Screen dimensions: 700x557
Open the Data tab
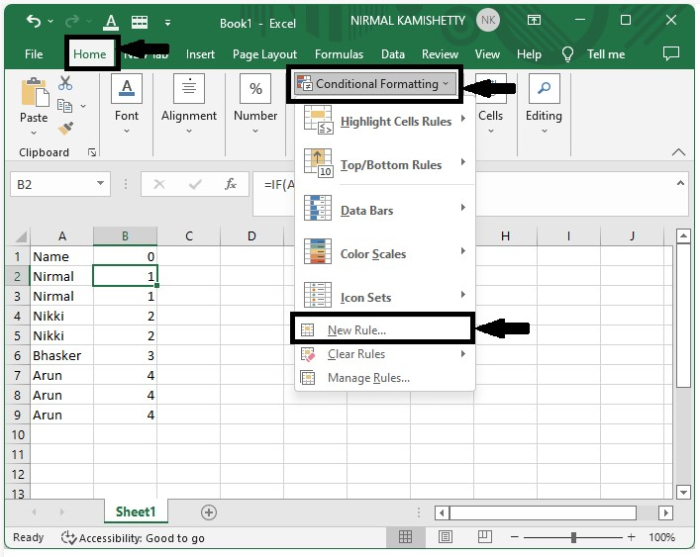[393, 54]
